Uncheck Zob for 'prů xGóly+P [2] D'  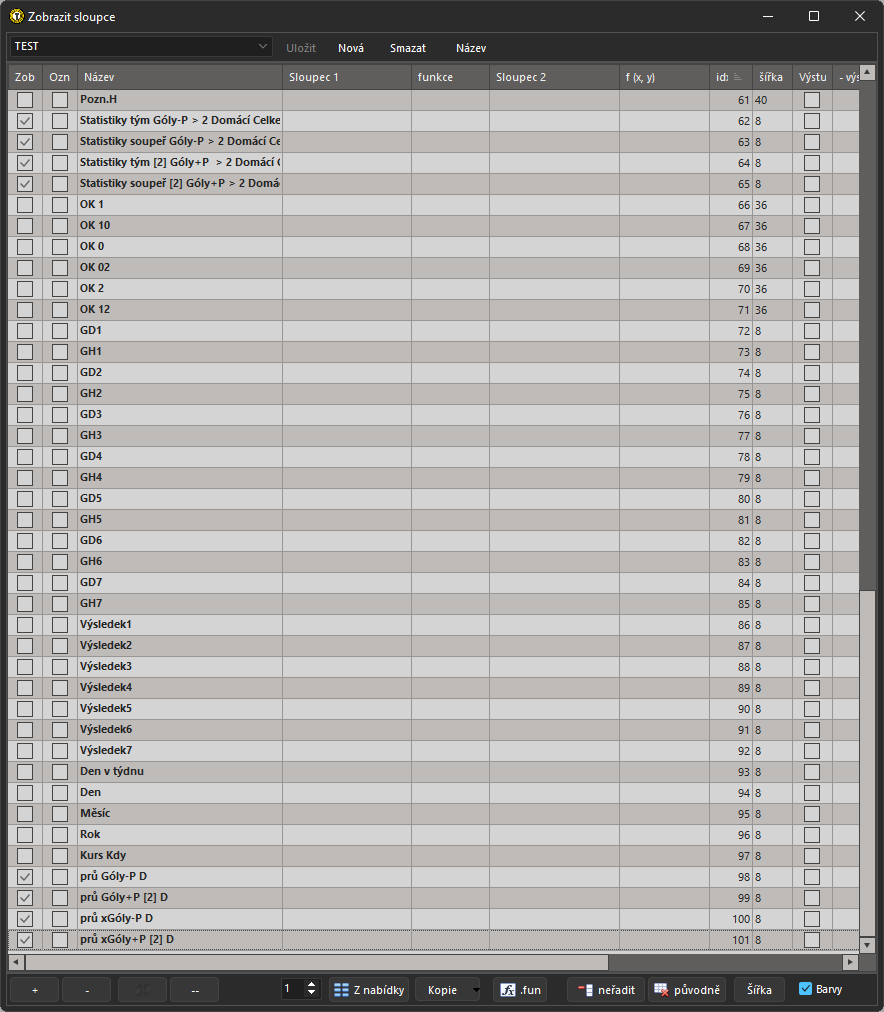pos(25,940)
